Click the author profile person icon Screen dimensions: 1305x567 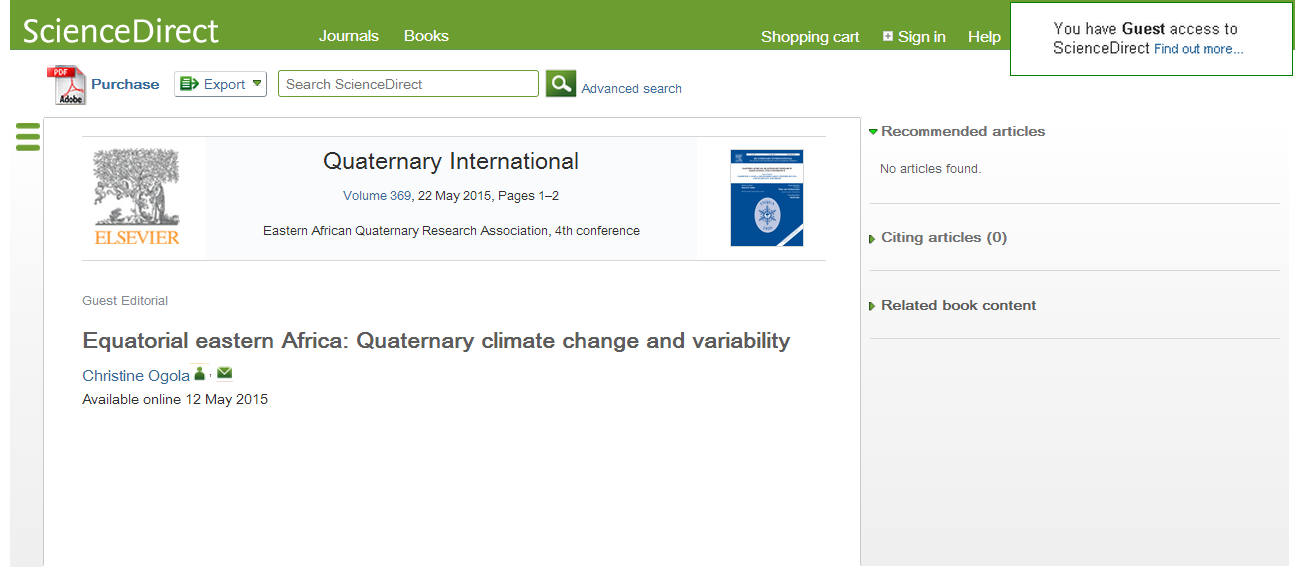(200, 374)
